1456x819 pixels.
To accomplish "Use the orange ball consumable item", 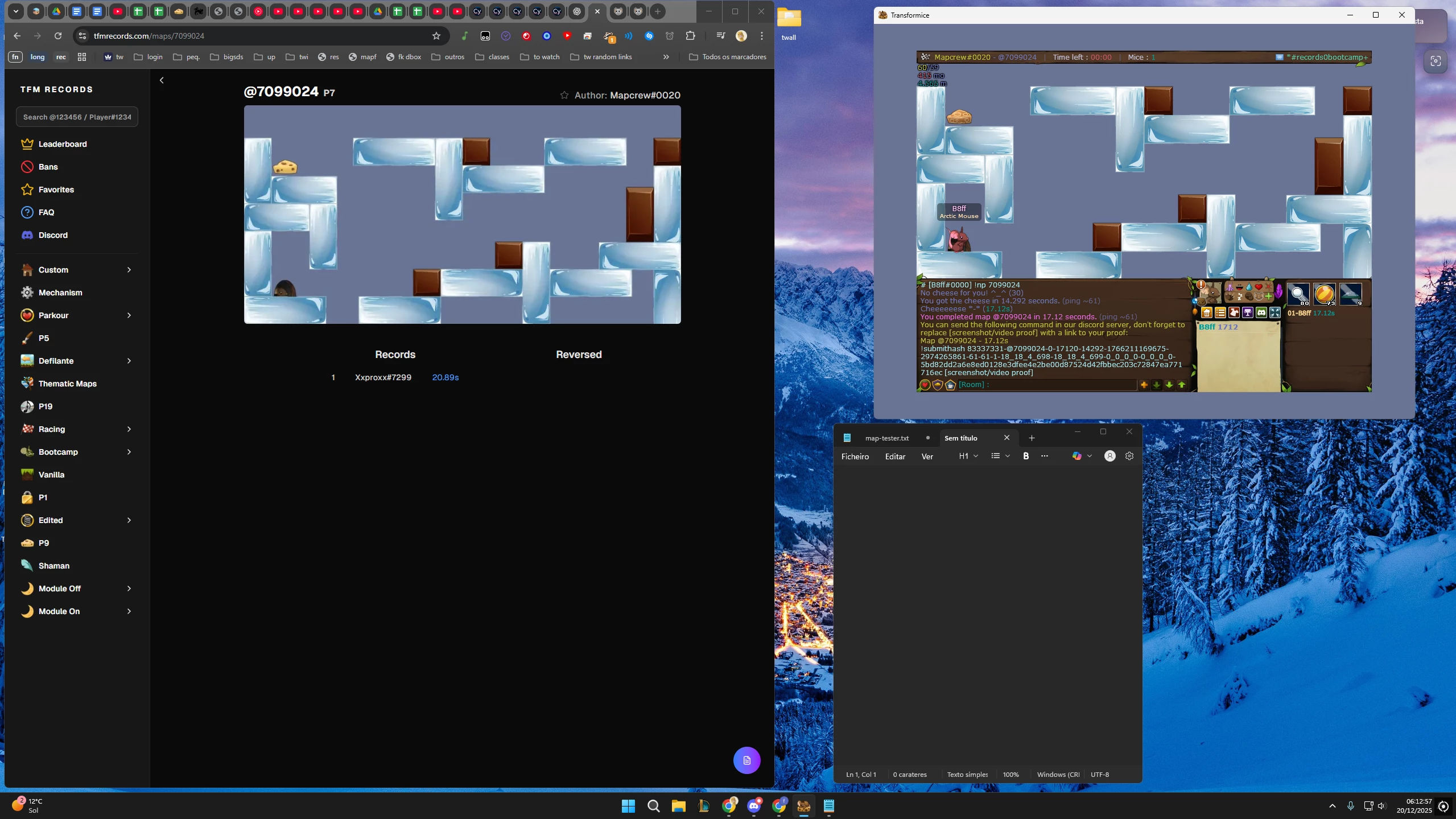I will tap(1324, 294).
